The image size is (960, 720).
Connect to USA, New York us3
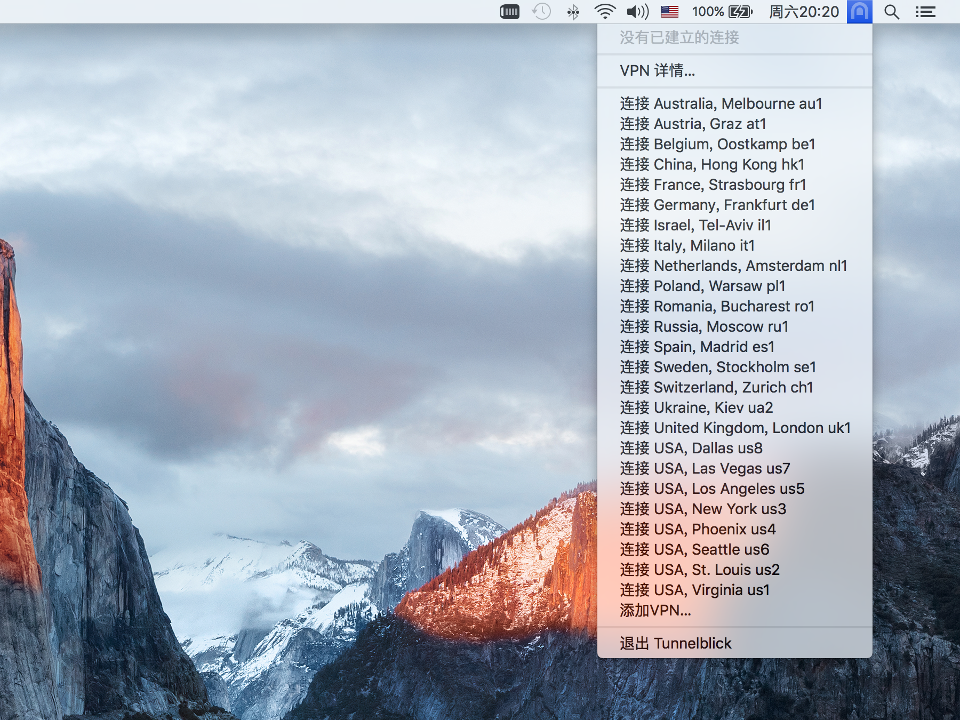735,509
